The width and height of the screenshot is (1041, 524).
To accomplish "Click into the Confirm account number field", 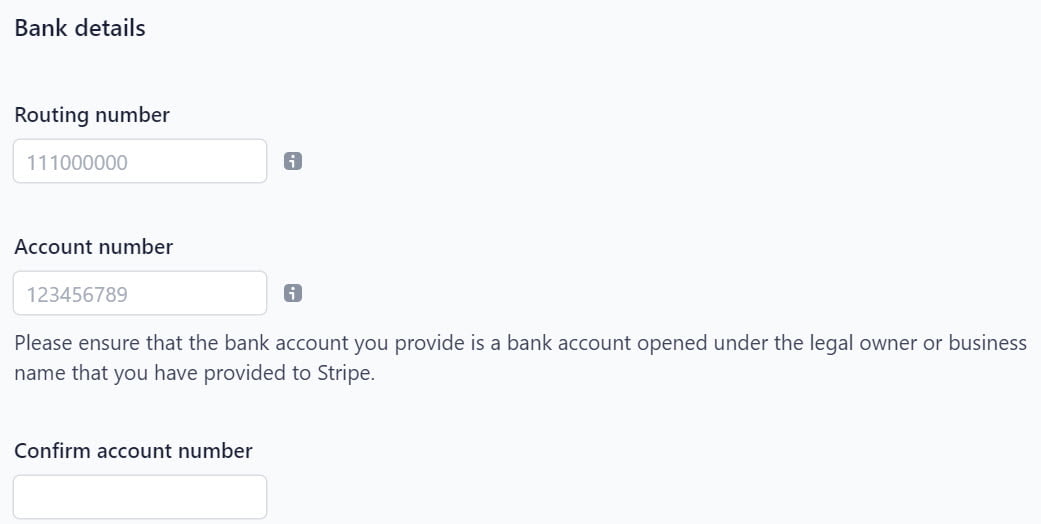I will coord(140,496).
